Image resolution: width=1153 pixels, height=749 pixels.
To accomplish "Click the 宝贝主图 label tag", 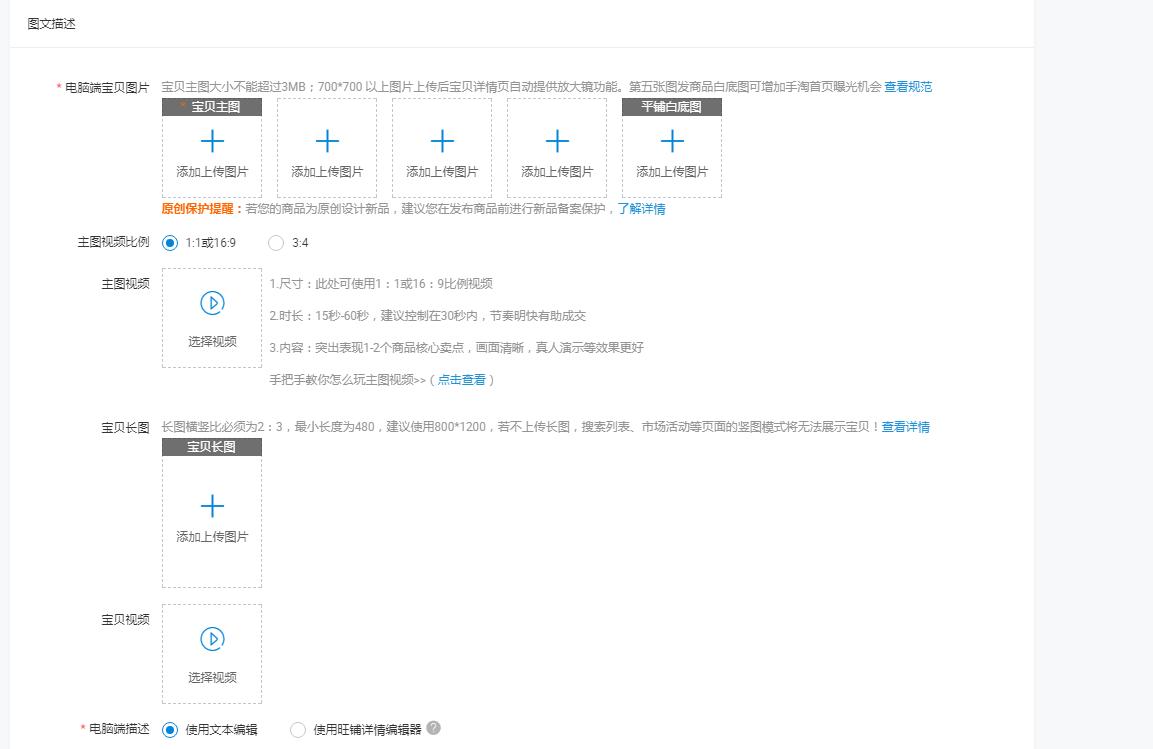I will coord(211,106).
